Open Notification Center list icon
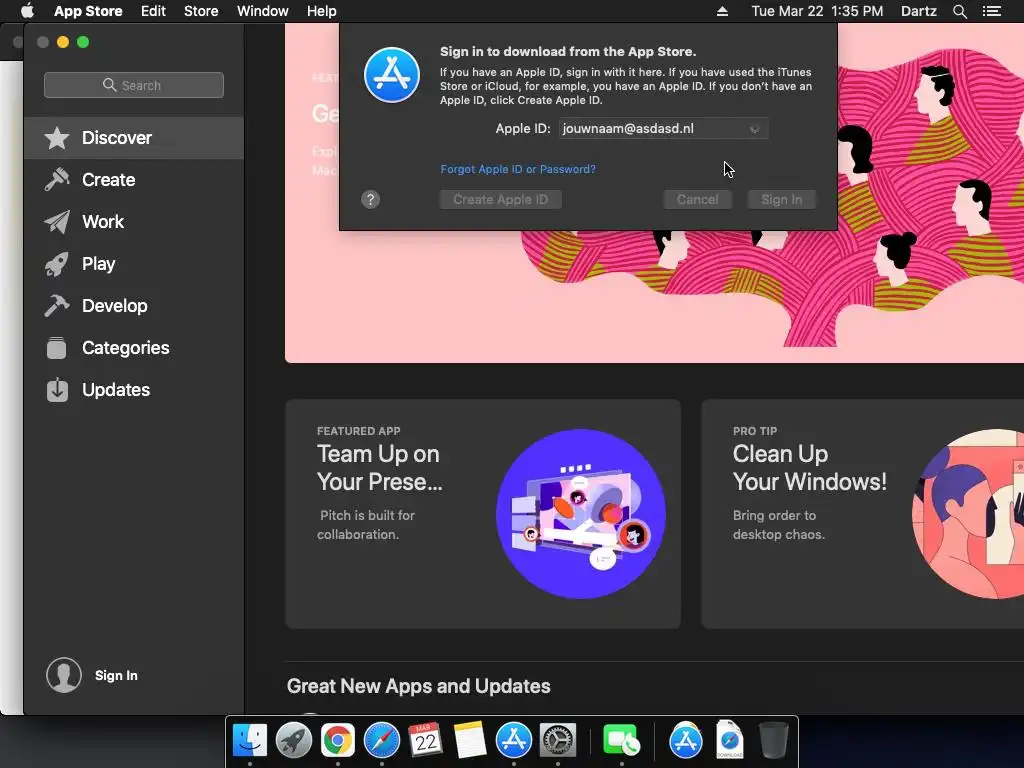Image resolution: width=1024 pixels, height=768 pixels. click(992, 11)
